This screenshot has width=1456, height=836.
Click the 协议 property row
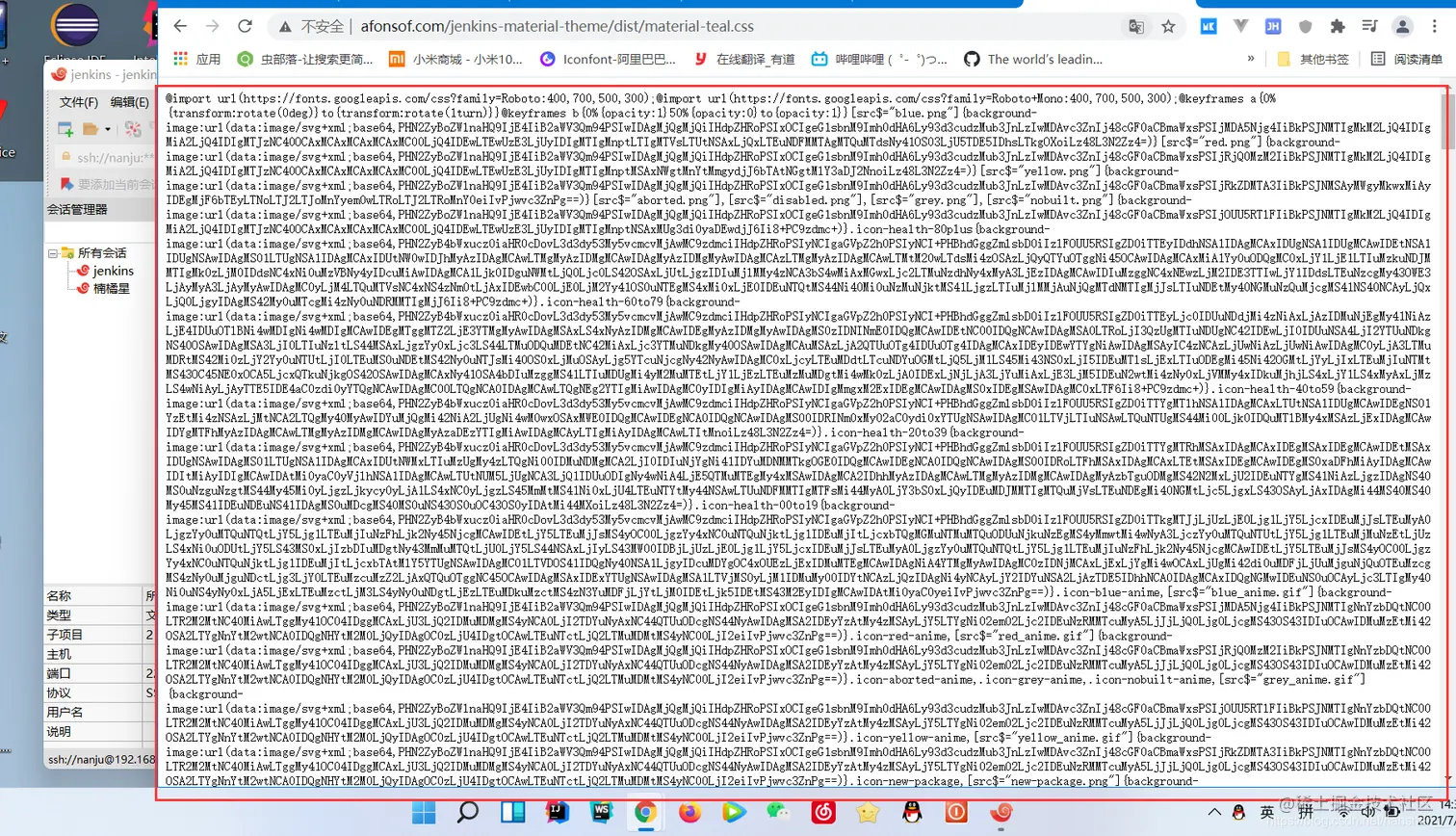(x=100, y=692)
